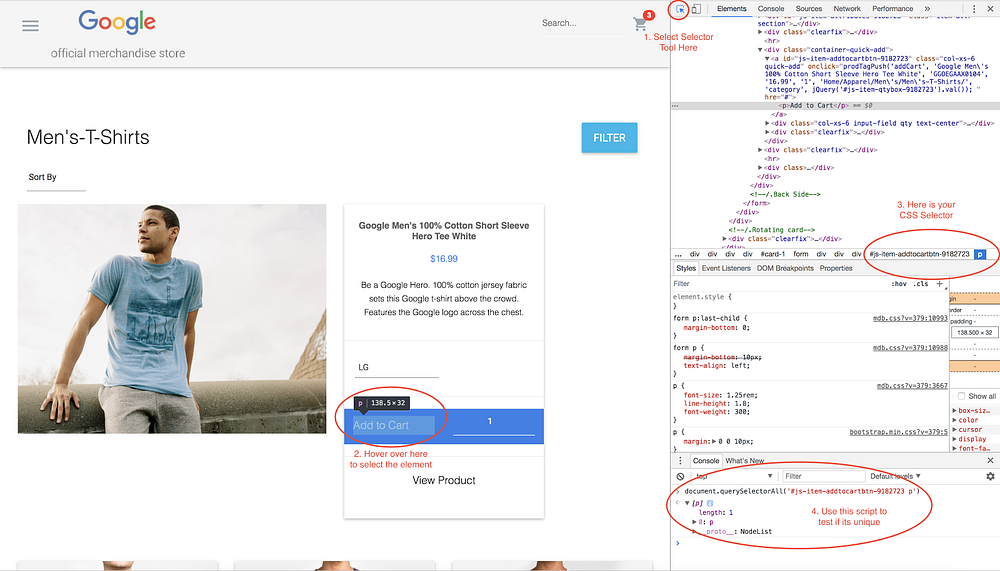Screen dimensions: 1000x571
Task: Open the console drawer three-dot menu
Action: point(680,461)
